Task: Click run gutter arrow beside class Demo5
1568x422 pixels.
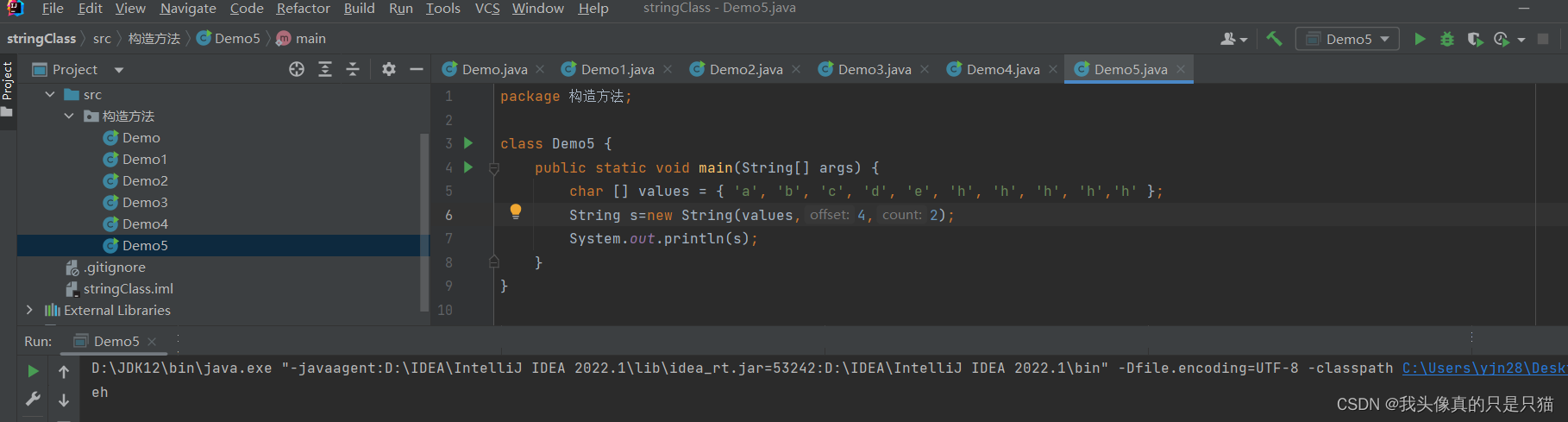Action: [468, 143]
